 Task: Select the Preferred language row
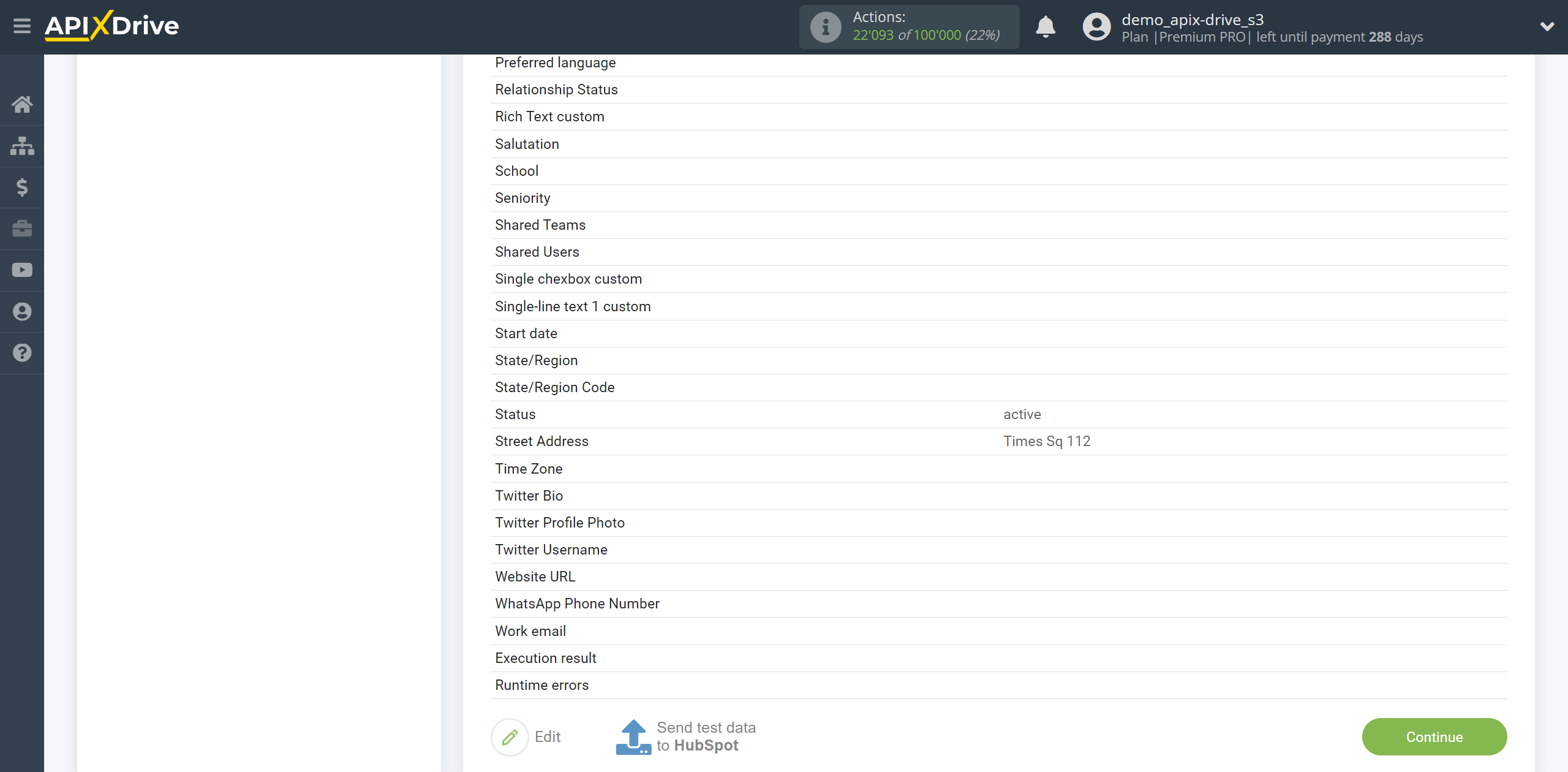point(998,63)
